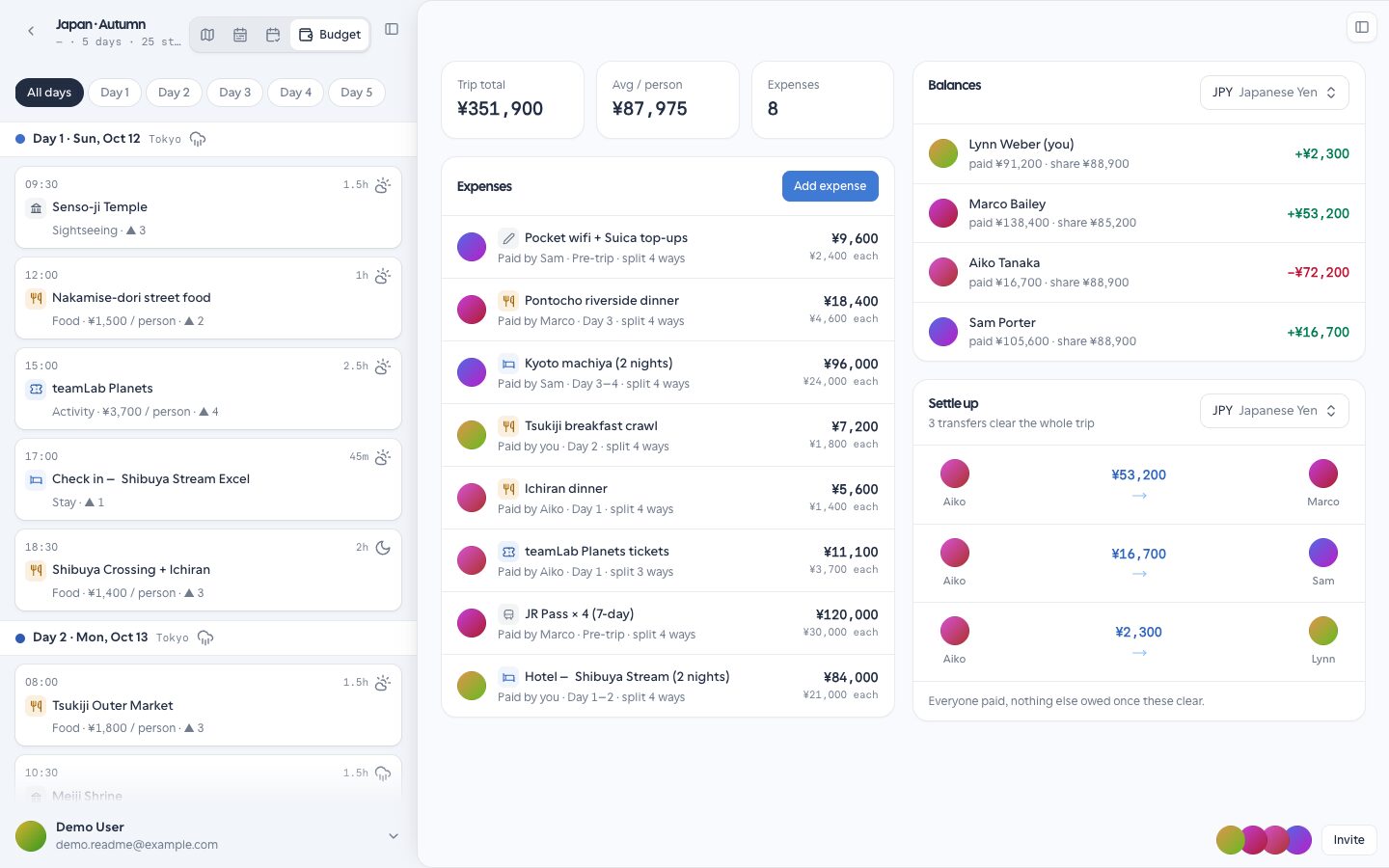The width and height of the screenshot is (1389, 868).
Task: Open the Settle up JPY currency dropdown
Action: click(x=1274, y=411)
